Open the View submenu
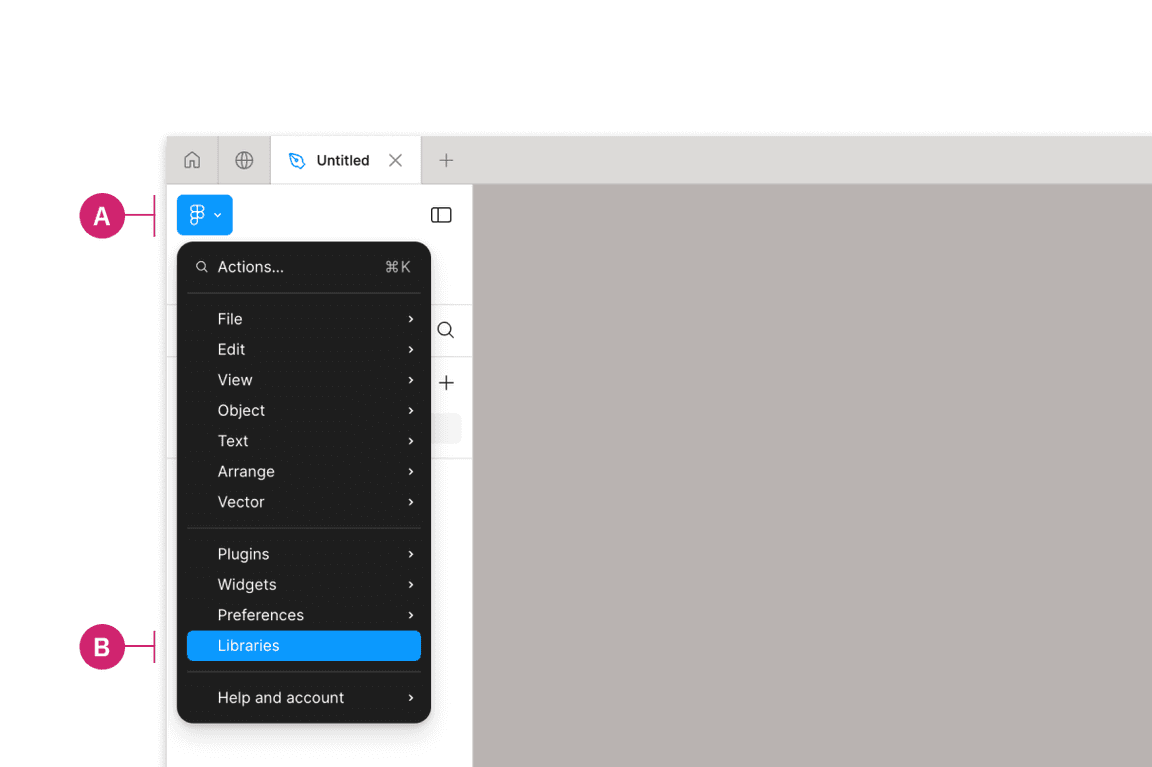 303,380
